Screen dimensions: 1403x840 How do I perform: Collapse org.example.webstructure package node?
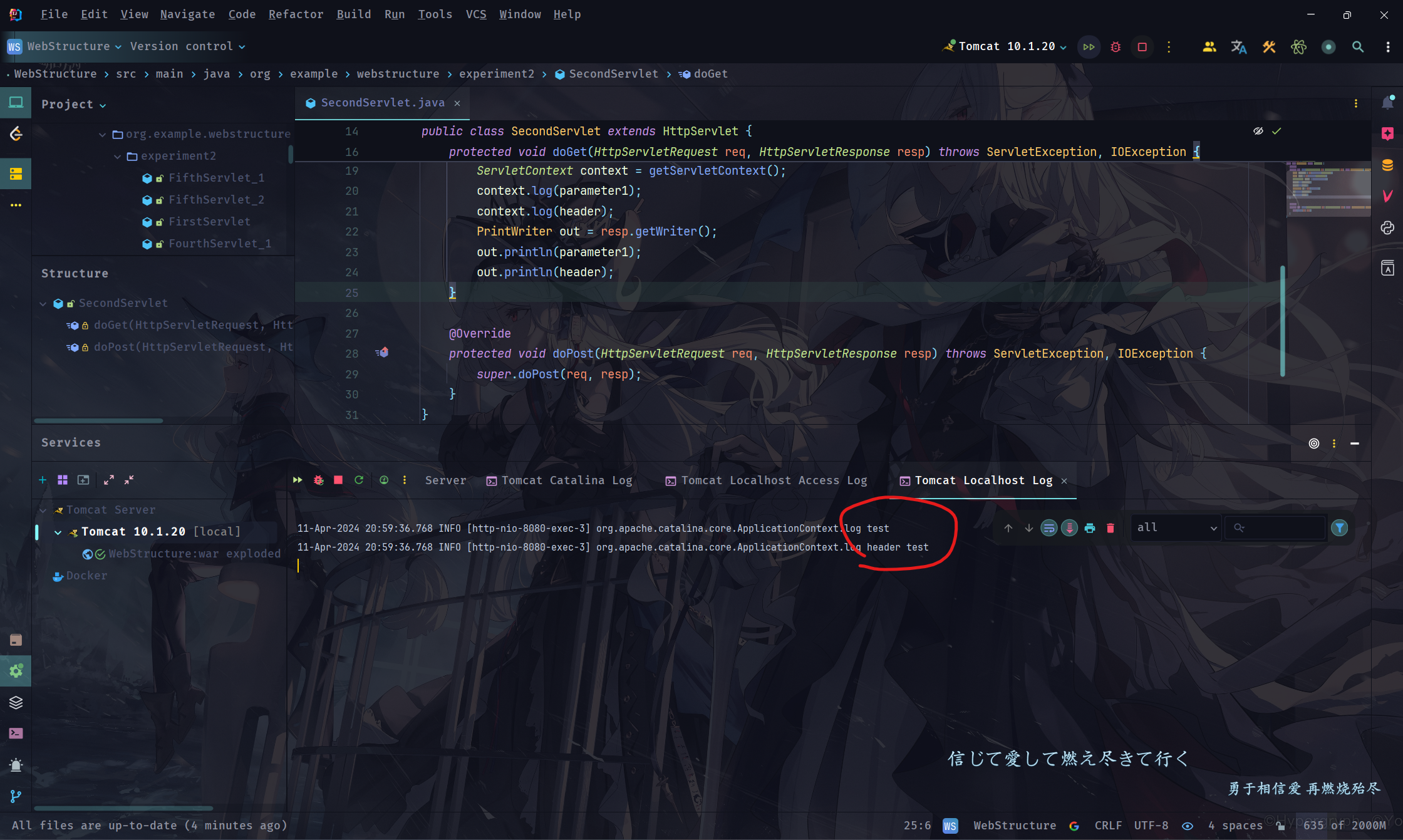(102, 134)
